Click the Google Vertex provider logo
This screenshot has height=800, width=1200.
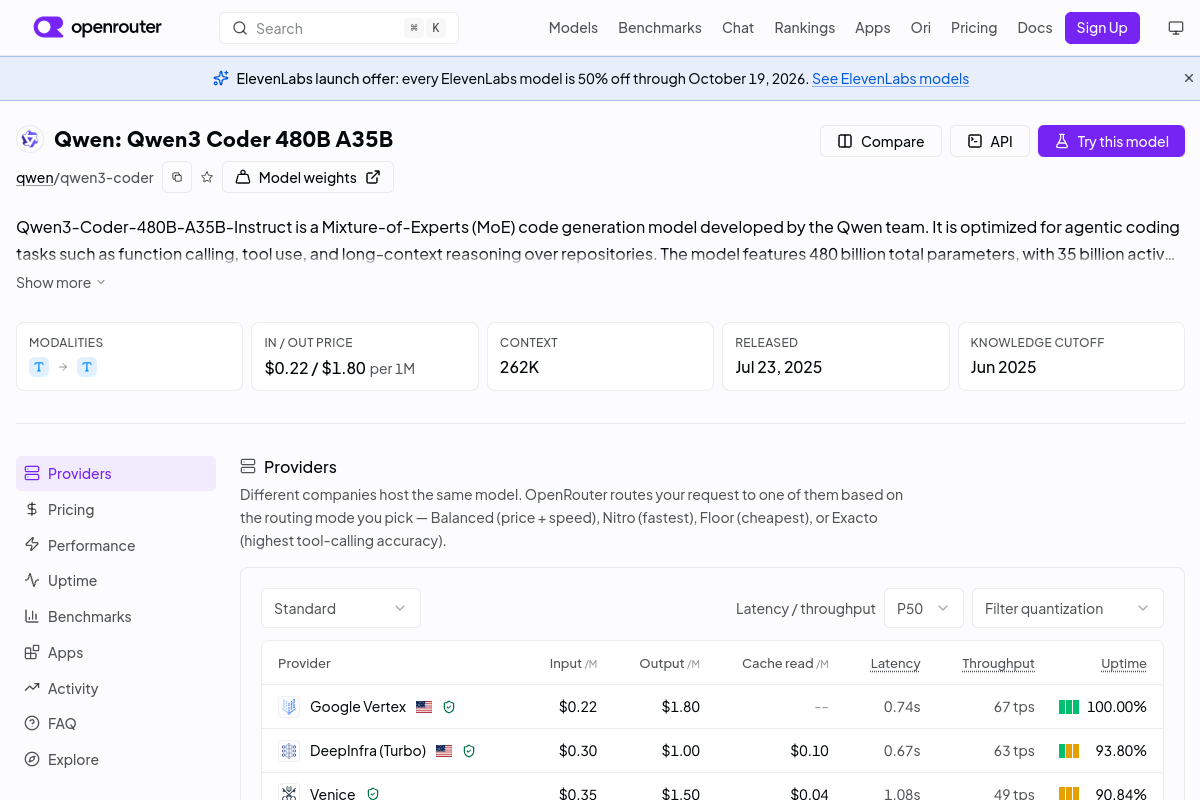pyautogui.click(x=289, y=707)
